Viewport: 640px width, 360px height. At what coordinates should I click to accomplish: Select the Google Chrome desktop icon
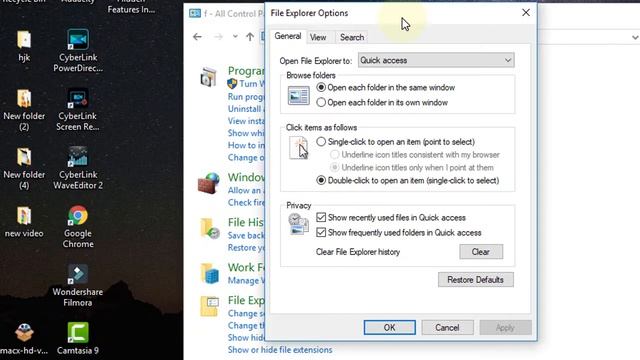(78, 216)
